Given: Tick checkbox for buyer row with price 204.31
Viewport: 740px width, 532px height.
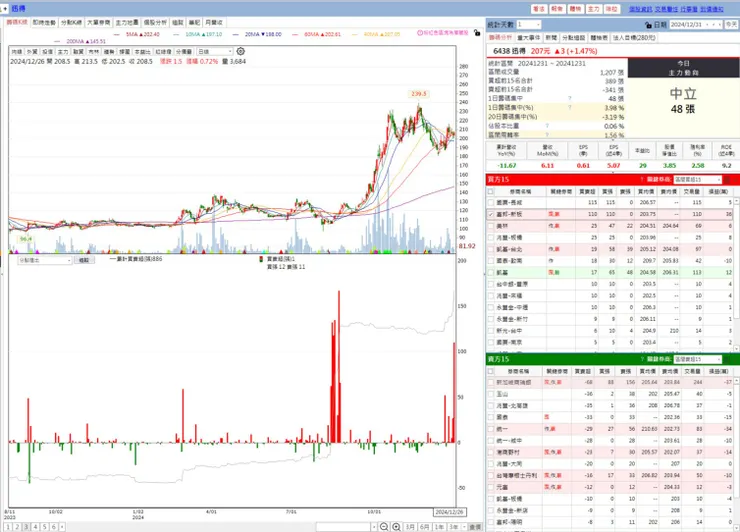Looking at the screenshot, I should point(491,226).
